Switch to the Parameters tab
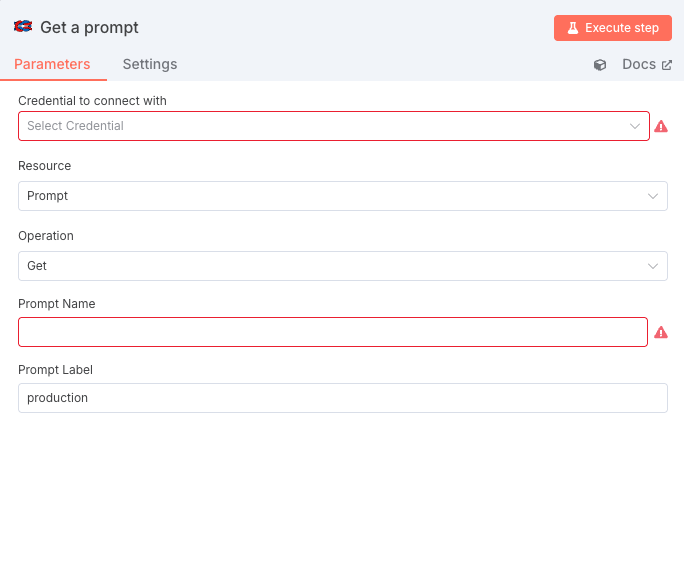The image size is (684, 580). pos(52,64)
